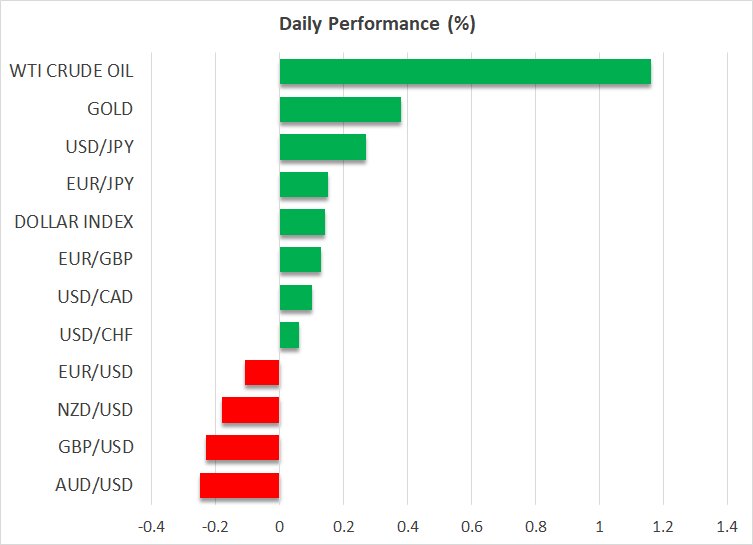This screenshot has width=753, height=545.
Task: Select the AUD/USD red bar
Action: click(x=239, y=486)
